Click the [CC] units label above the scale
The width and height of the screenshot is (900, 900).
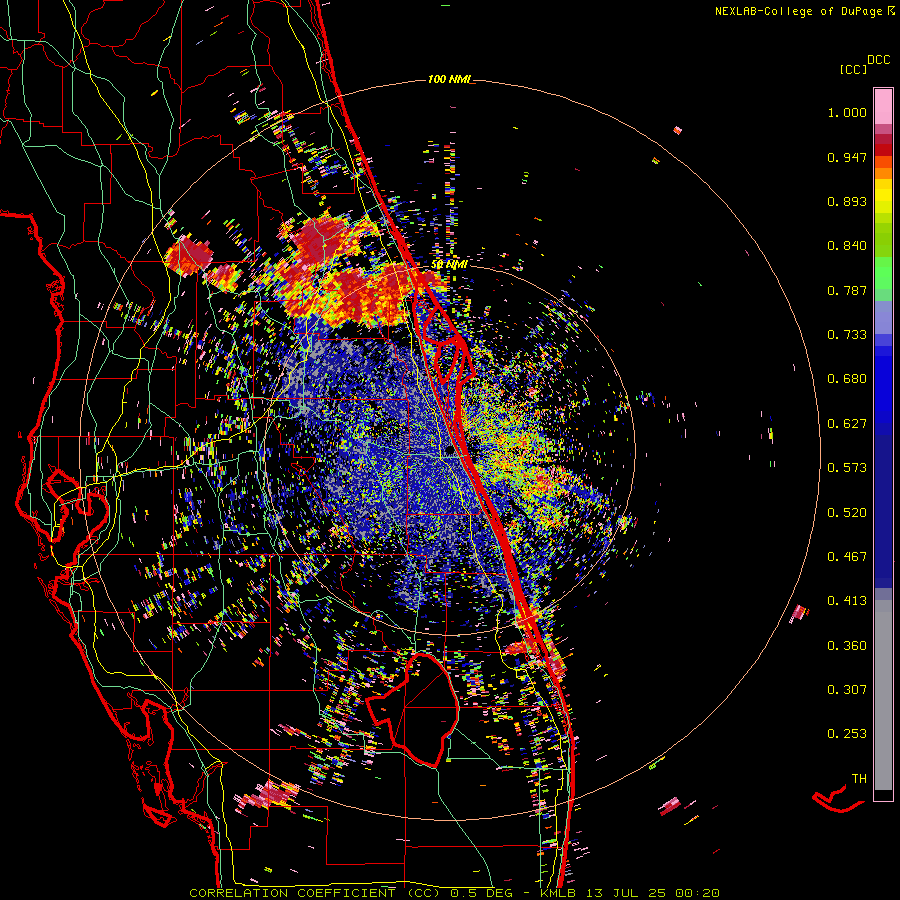[x=853, y=69]
